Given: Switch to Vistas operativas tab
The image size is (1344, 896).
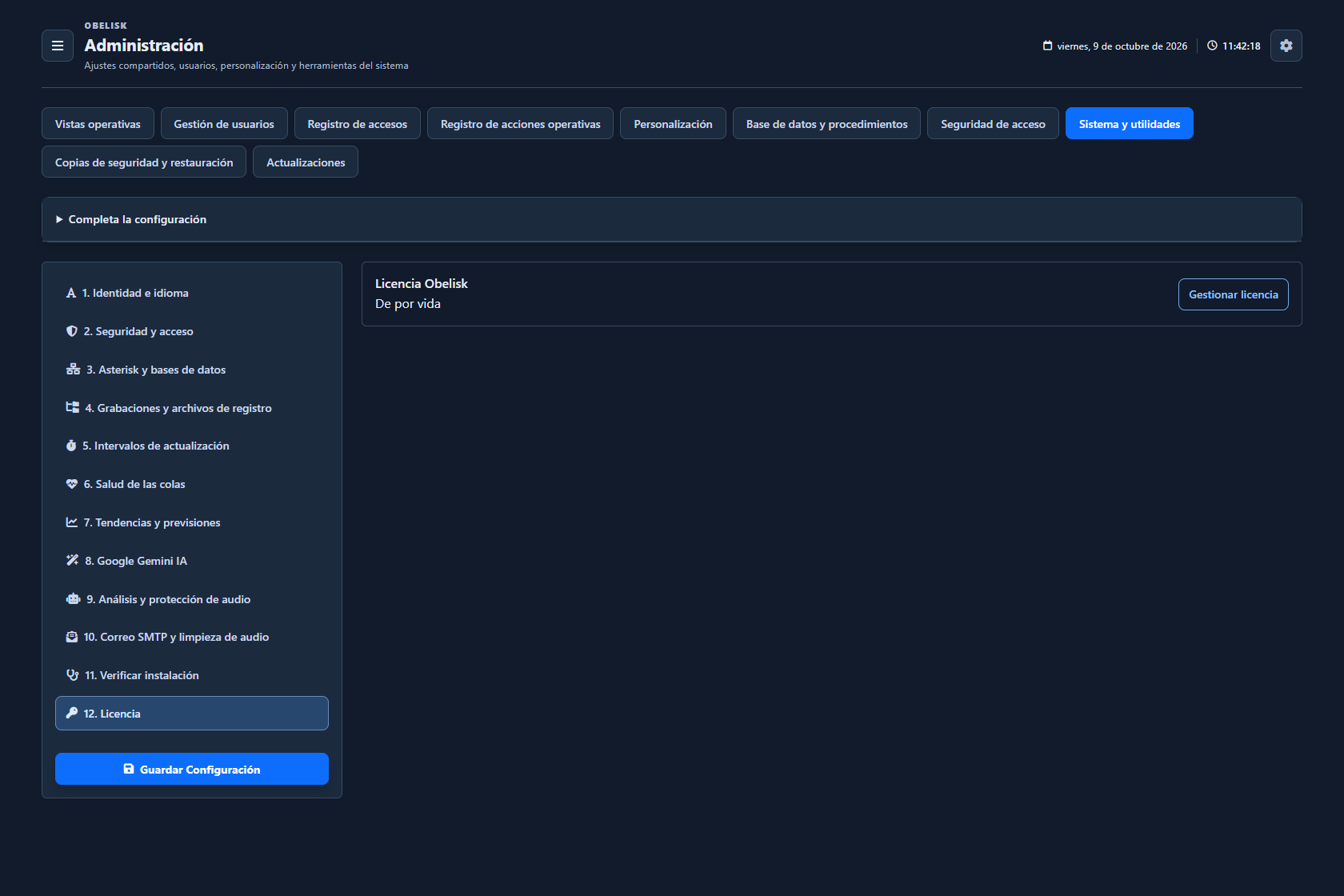Looking at the screenshot, I should (x=98, y=123).
